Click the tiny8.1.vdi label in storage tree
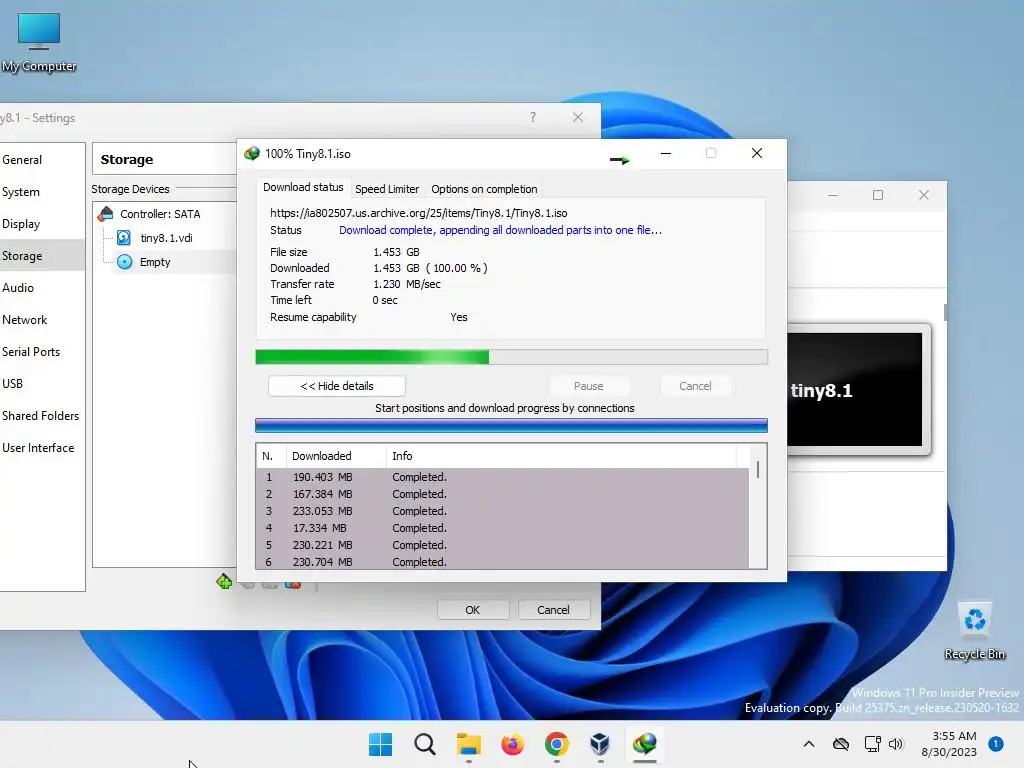1024x768 pixels. point(167,238)
